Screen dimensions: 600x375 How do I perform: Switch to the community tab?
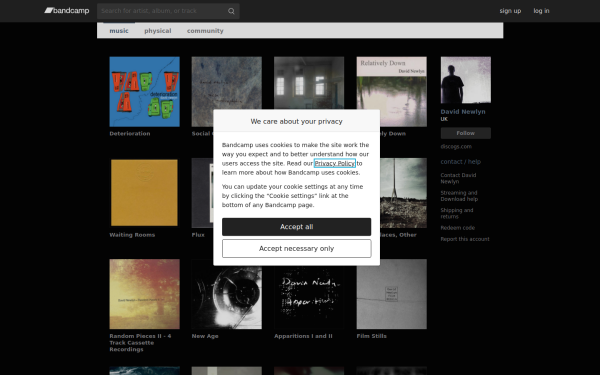(205, 31)
